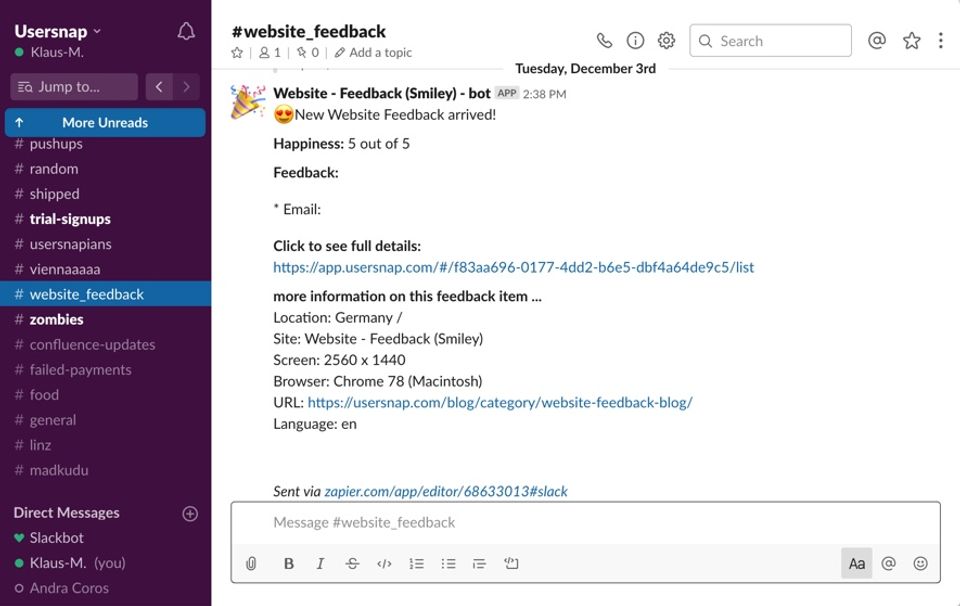Apply blockquote formatting
This screenshot has width=960, height=606.
point(479,564)
